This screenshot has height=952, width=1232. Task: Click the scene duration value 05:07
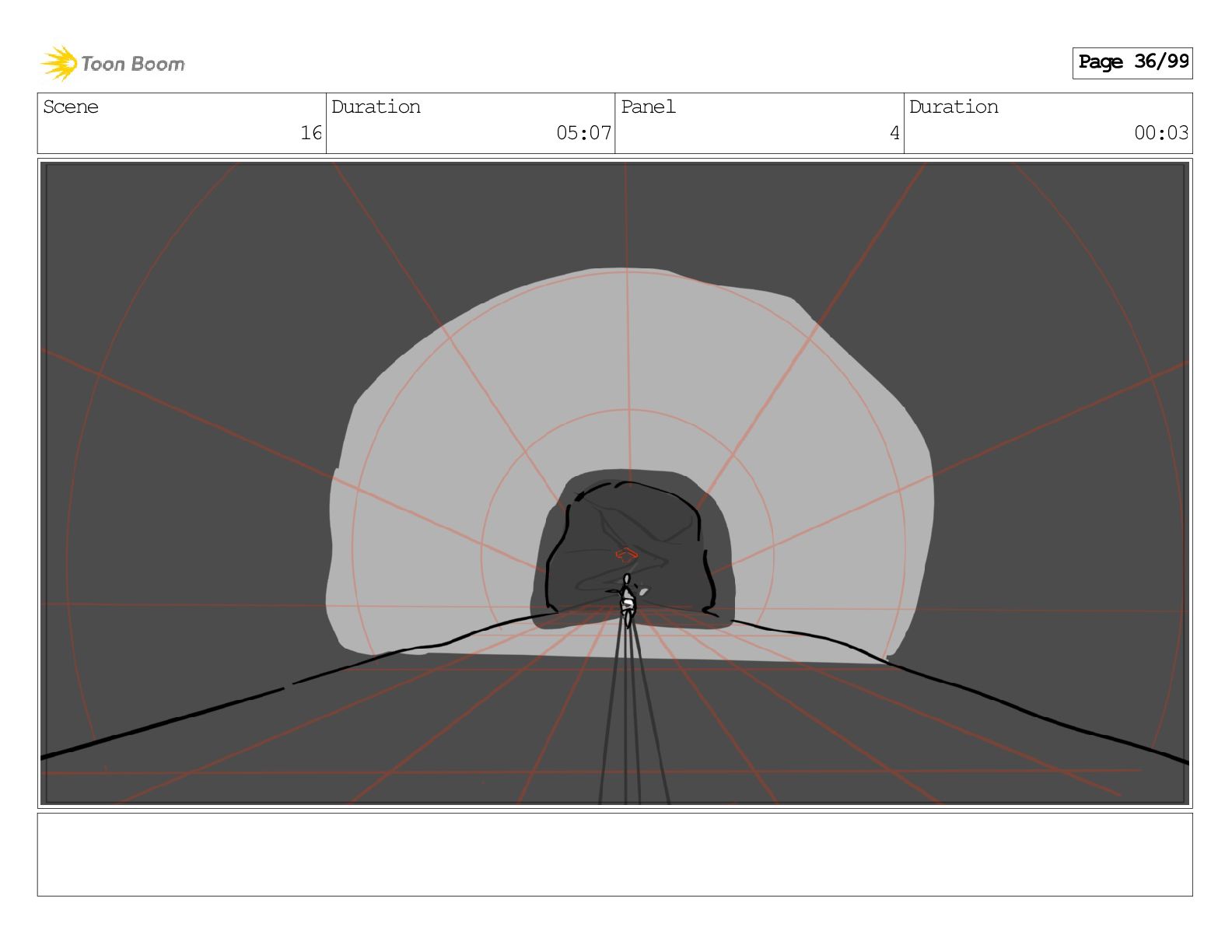tap(583, 133)
